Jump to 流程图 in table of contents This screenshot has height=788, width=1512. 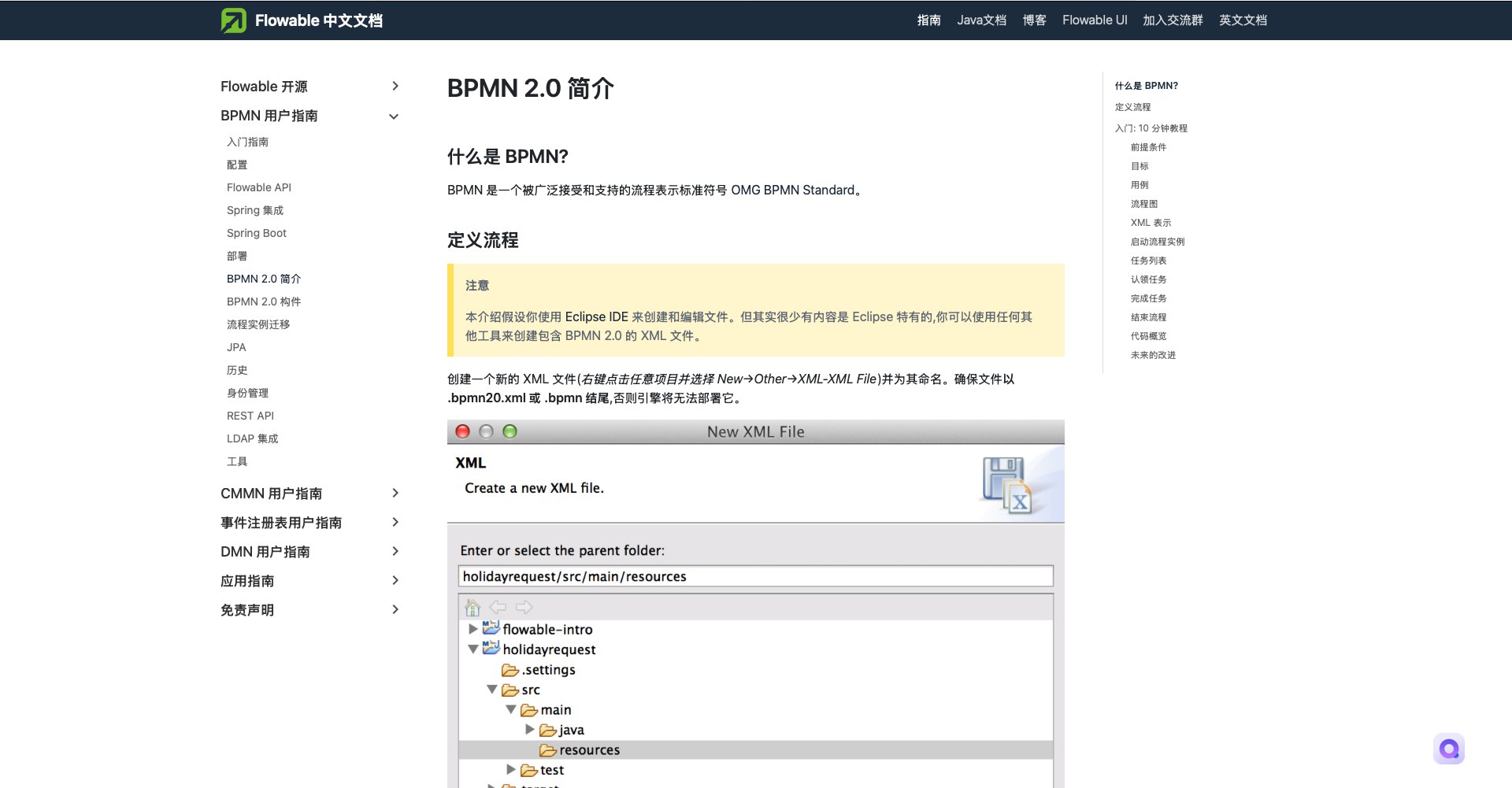tap(1144, 204)
